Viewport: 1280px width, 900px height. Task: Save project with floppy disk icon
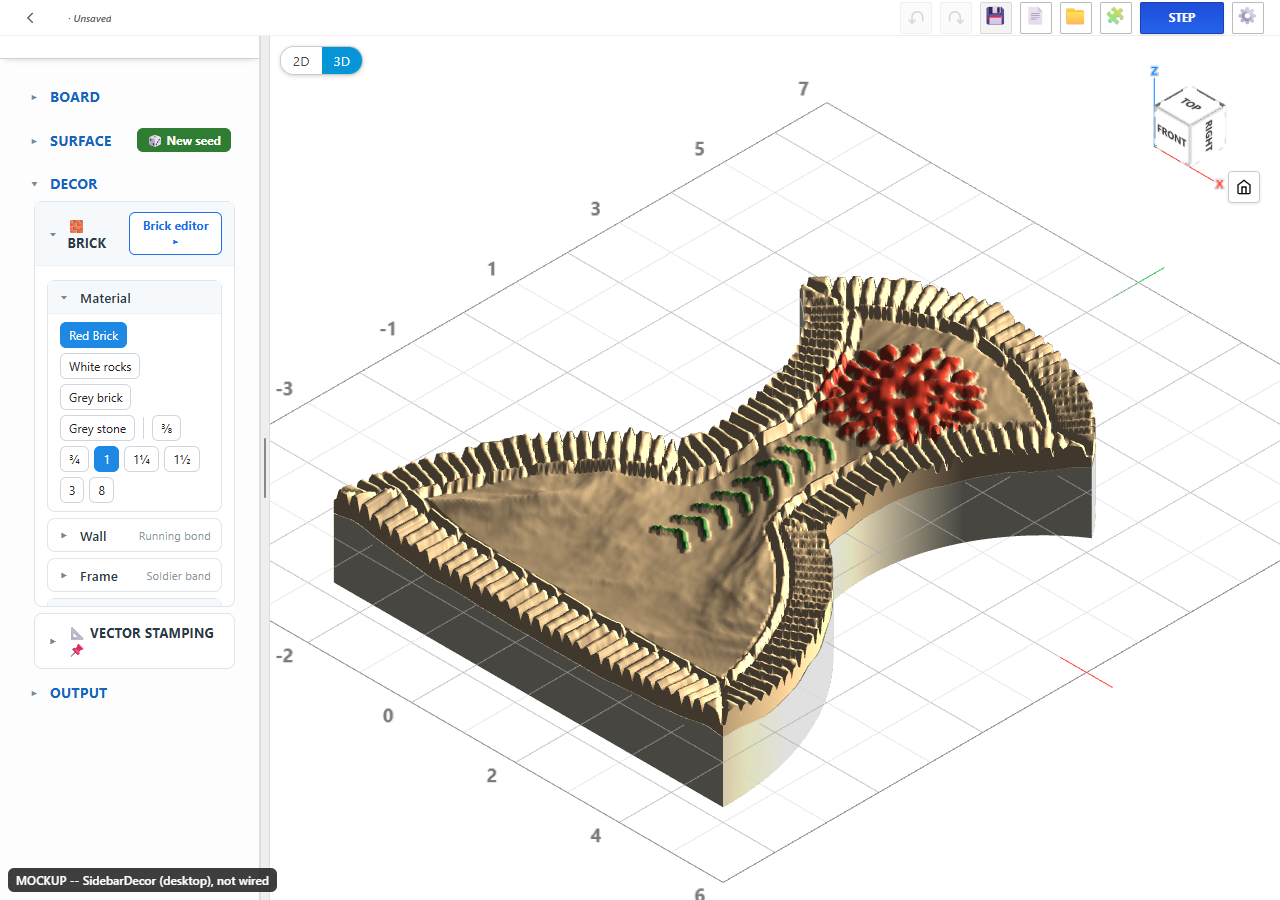(996, 18)
